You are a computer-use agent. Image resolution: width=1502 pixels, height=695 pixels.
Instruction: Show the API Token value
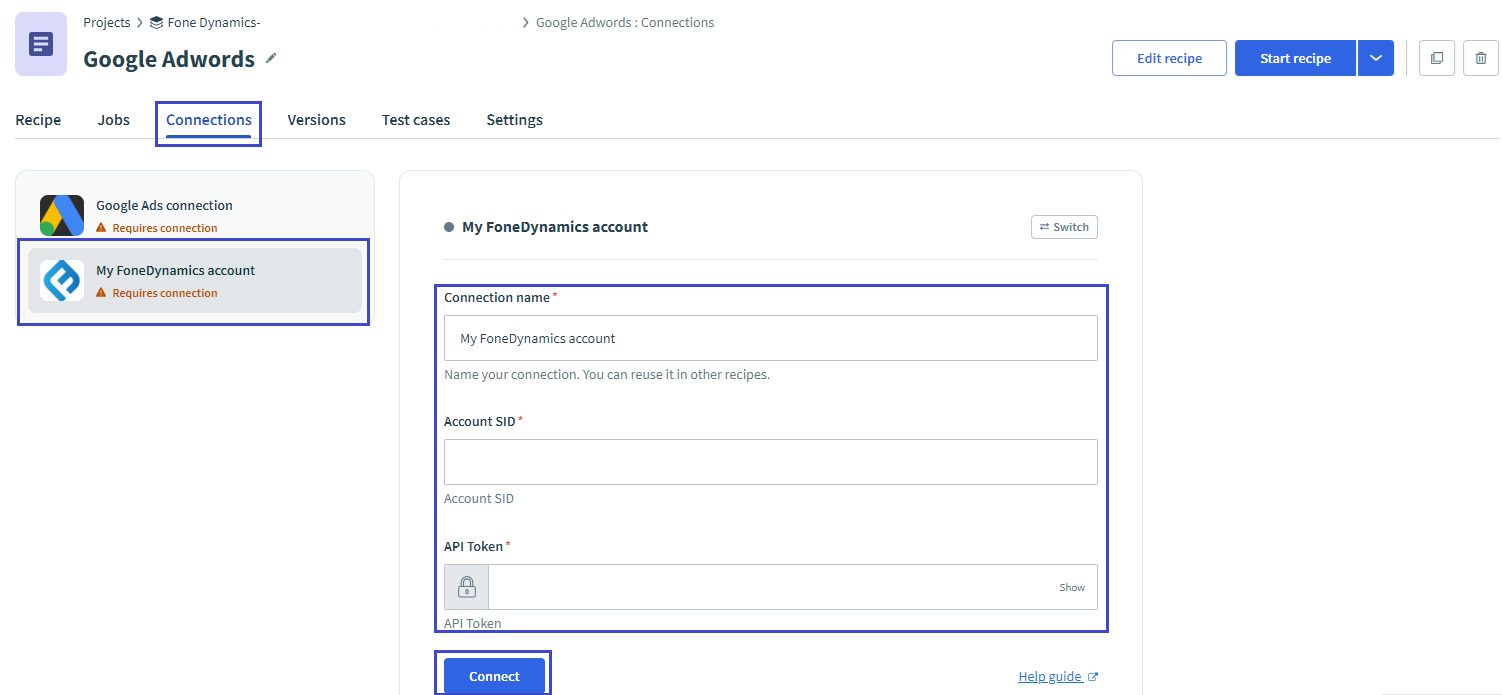(1072, 587)
